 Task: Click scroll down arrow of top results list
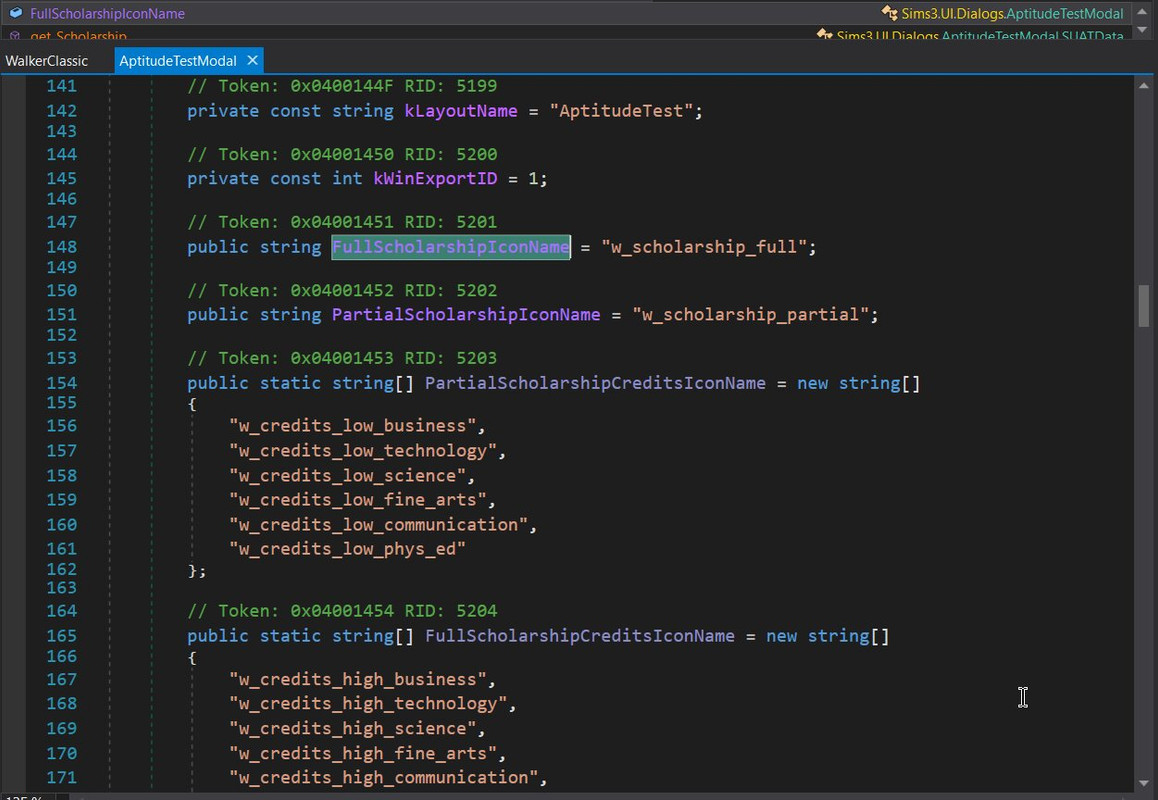coord(1142,30)
